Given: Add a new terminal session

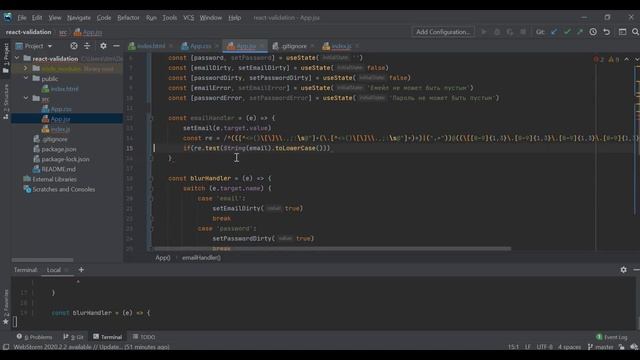Looking at the screenshot, I should 81,270.
